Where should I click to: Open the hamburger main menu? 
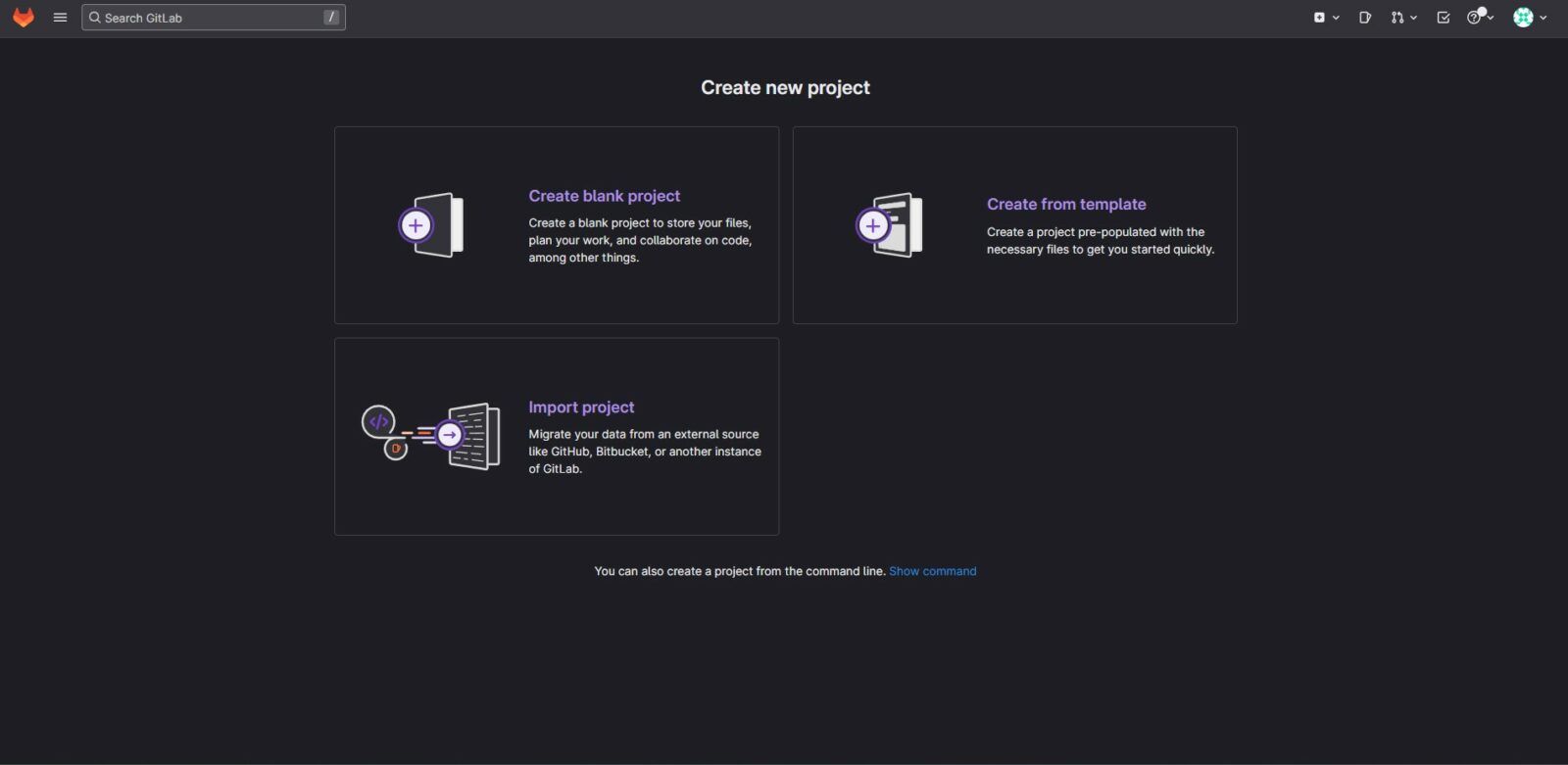(60, 18)
